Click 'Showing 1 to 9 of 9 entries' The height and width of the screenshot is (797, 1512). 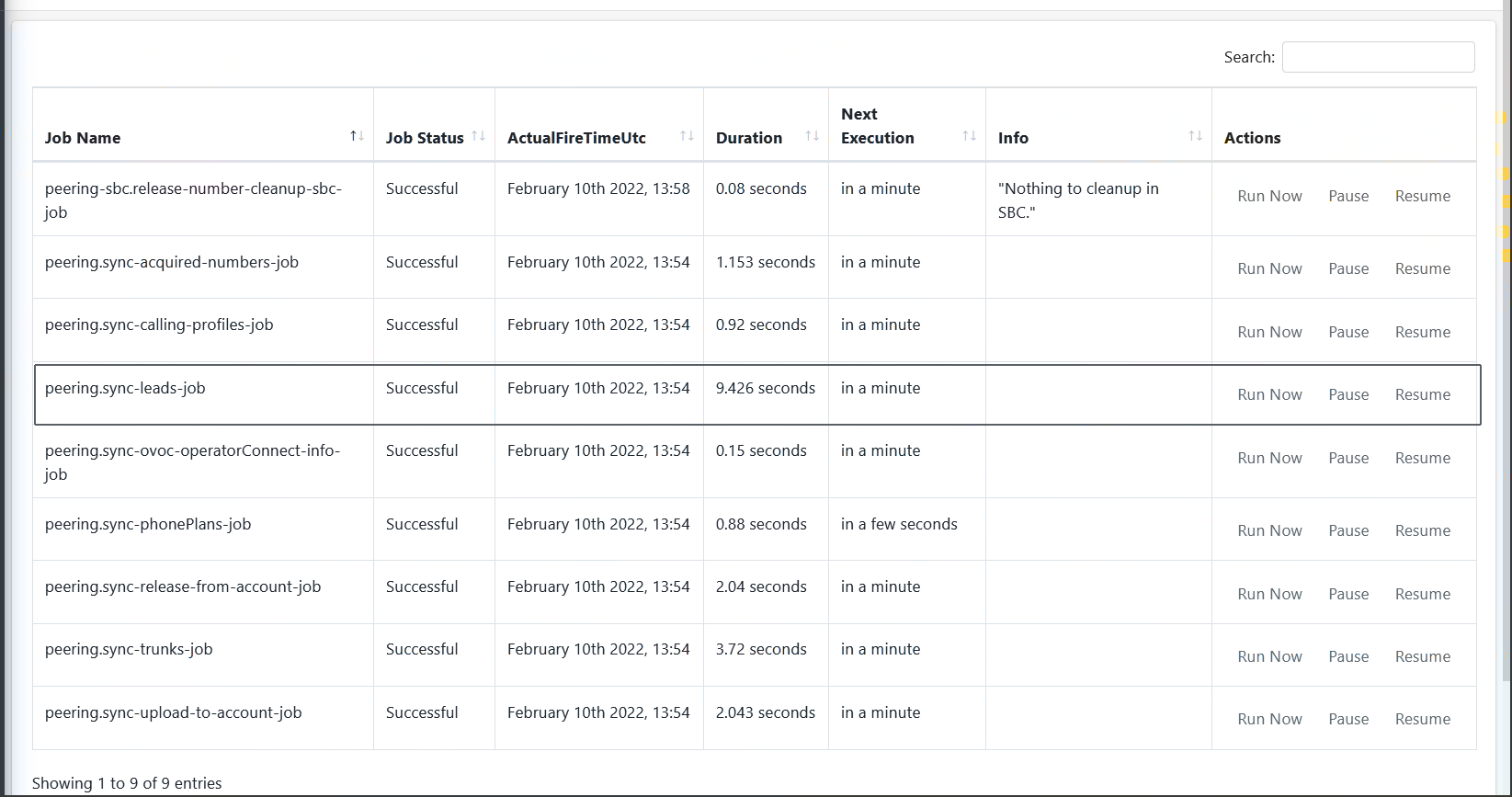coord(127,783)
